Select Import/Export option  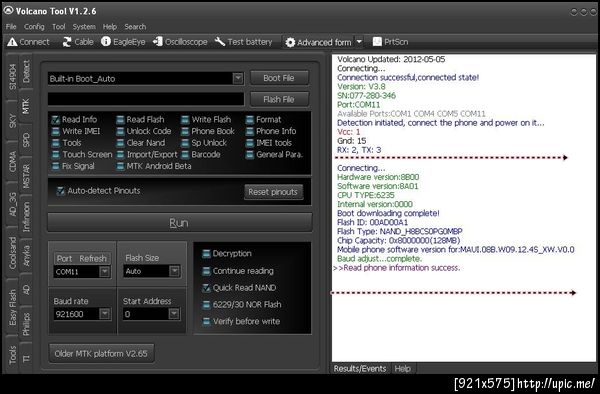[x=120, y=155]
